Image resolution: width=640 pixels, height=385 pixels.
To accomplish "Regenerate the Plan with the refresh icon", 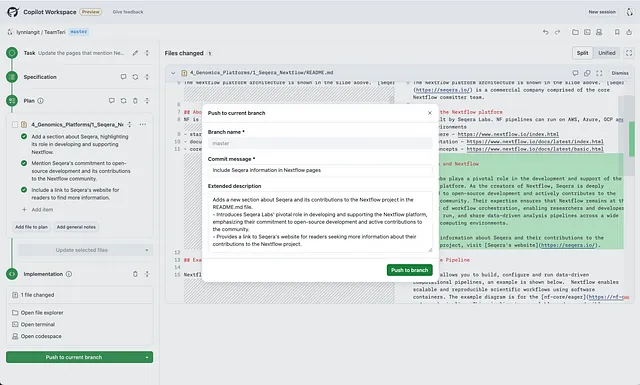I will click(x=123, y=100).
